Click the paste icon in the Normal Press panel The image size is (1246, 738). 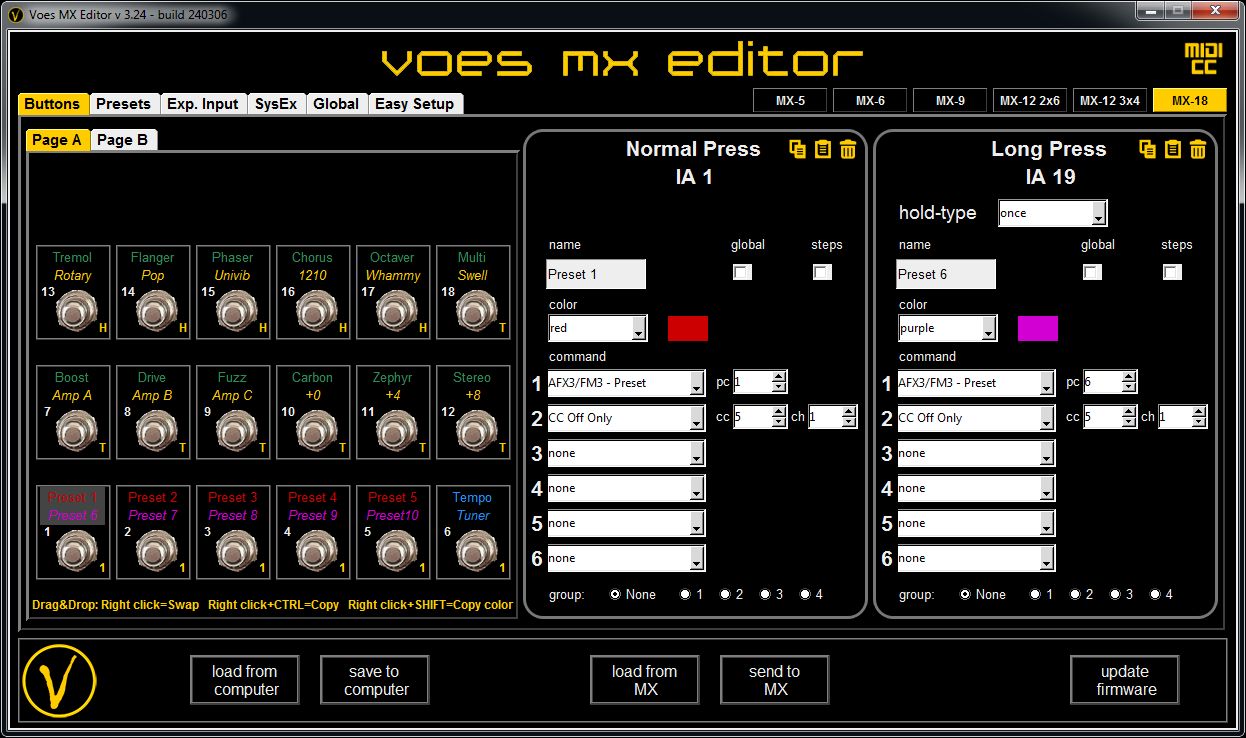click(x=822, y=149)
